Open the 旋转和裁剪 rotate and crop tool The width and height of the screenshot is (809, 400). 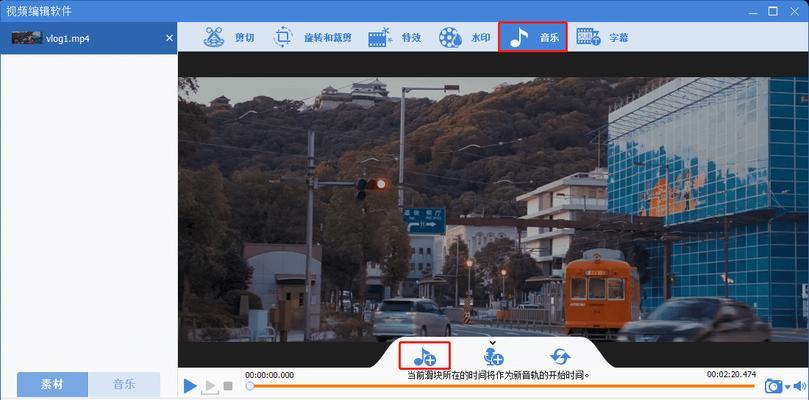click(312, 37)
